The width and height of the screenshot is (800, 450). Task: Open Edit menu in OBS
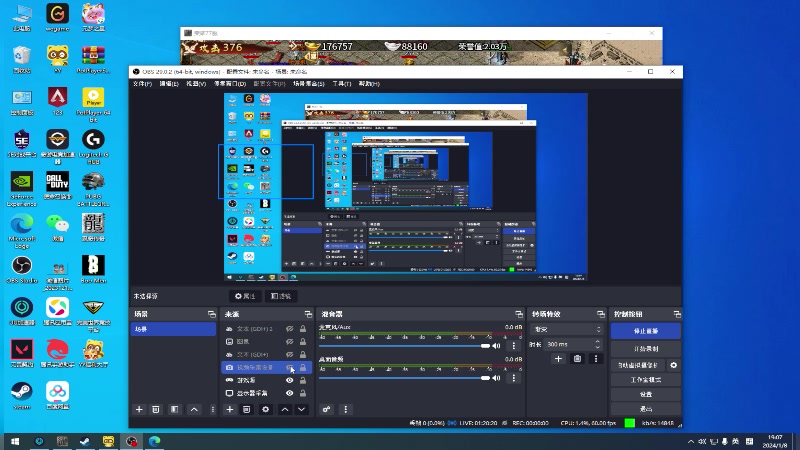click(169, 84)
